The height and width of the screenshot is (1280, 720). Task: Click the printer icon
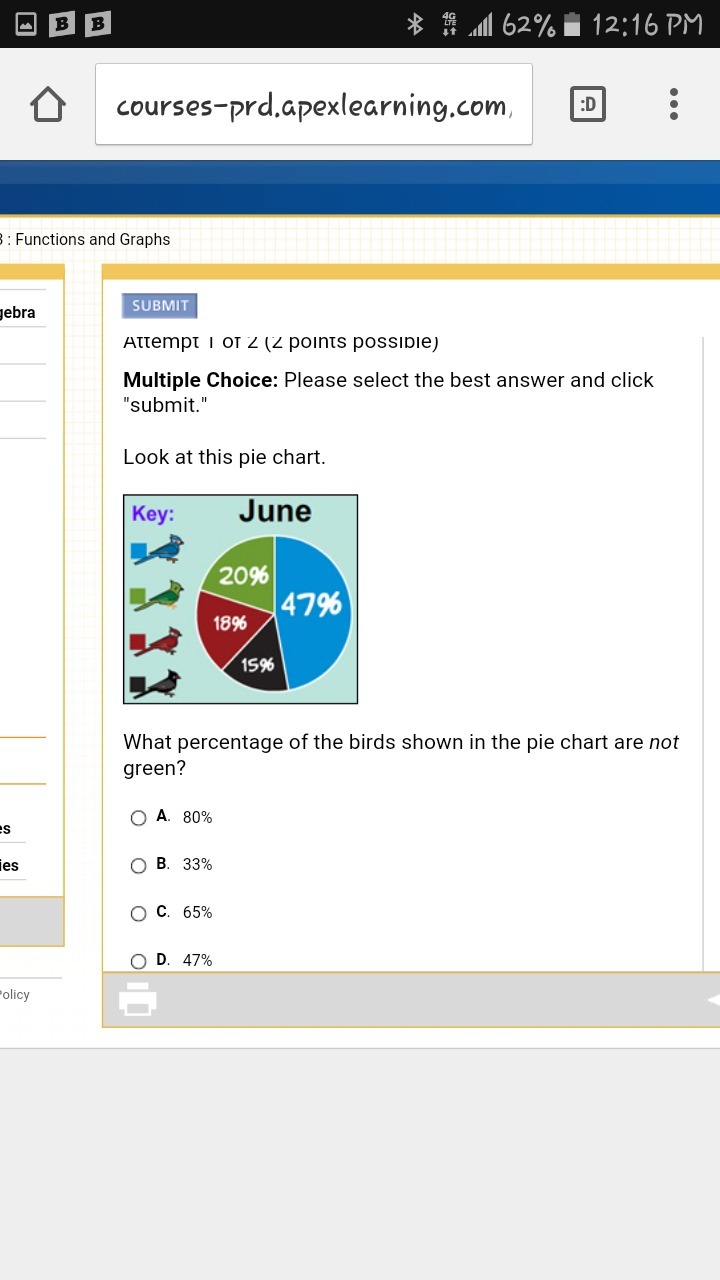tap(138, 999)
